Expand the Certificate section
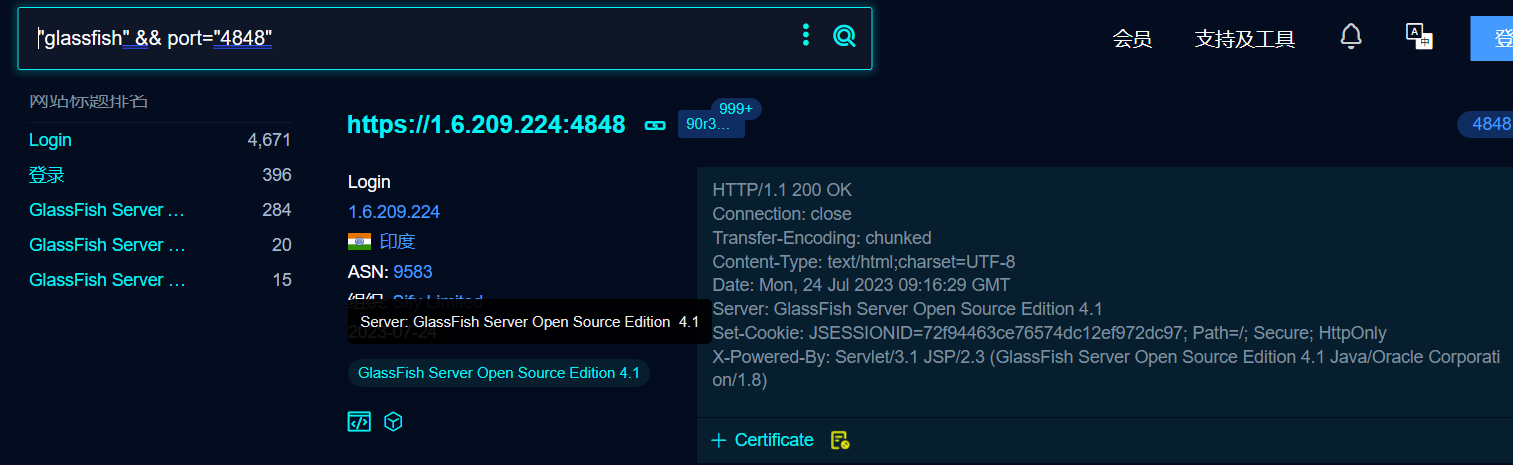This screenshot has height=465, width=1513. (x=762, y=440)
